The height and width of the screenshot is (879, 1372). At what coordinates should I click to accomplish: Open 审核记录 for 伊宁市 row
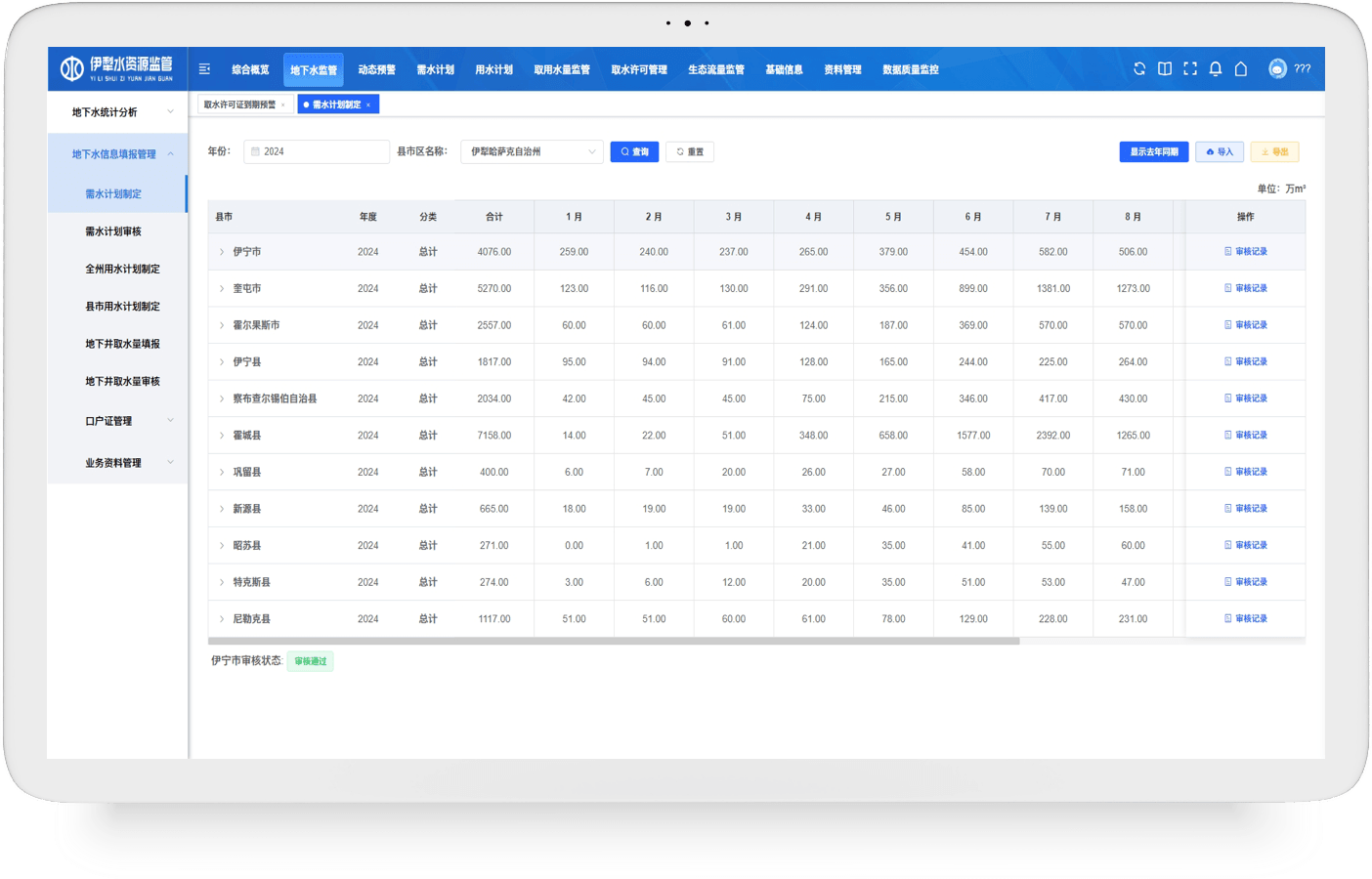[x=1246, y=252]
